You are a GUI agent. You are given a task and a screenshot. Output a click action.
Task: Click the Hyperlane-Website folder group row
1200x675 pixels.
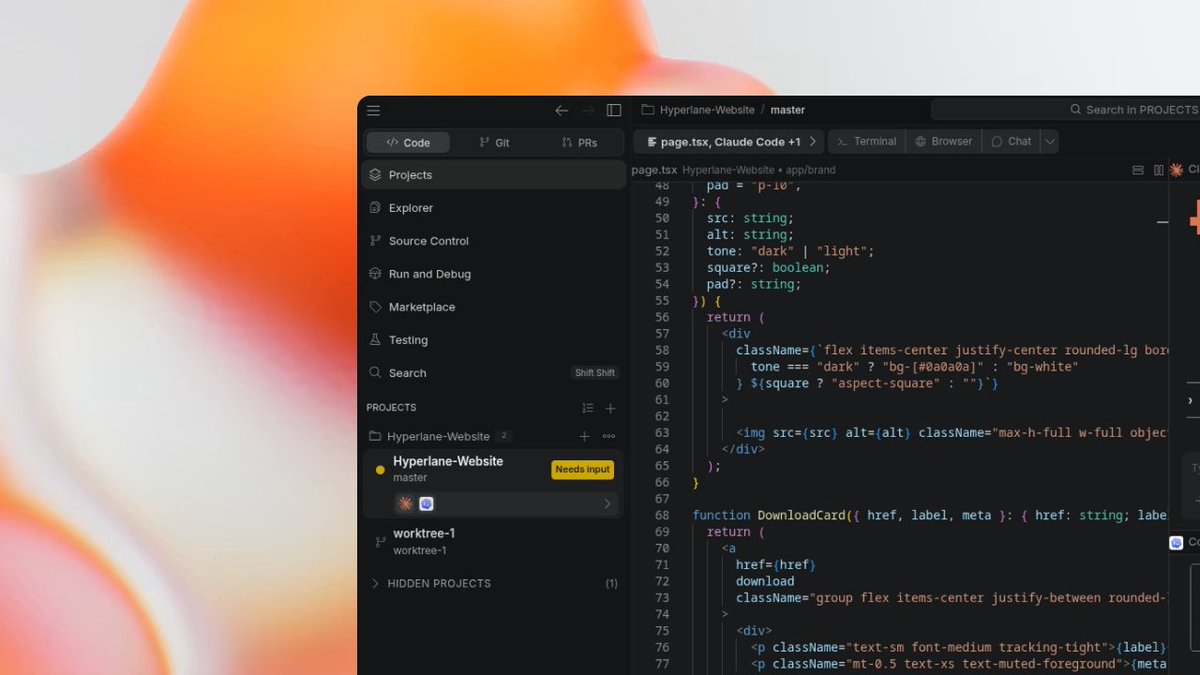(494, 436)
